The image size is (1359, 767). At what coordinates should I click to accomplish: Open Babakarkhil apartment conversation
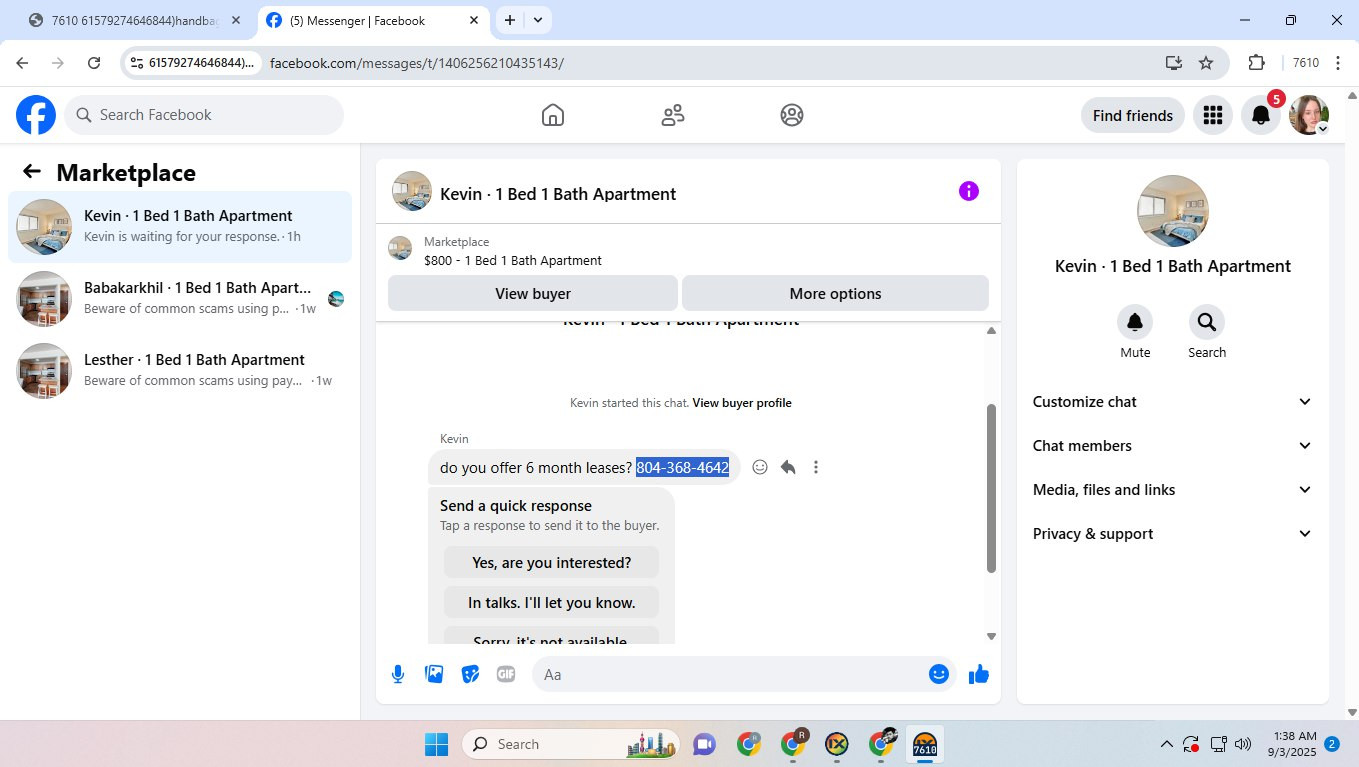(x=180, y=299)
